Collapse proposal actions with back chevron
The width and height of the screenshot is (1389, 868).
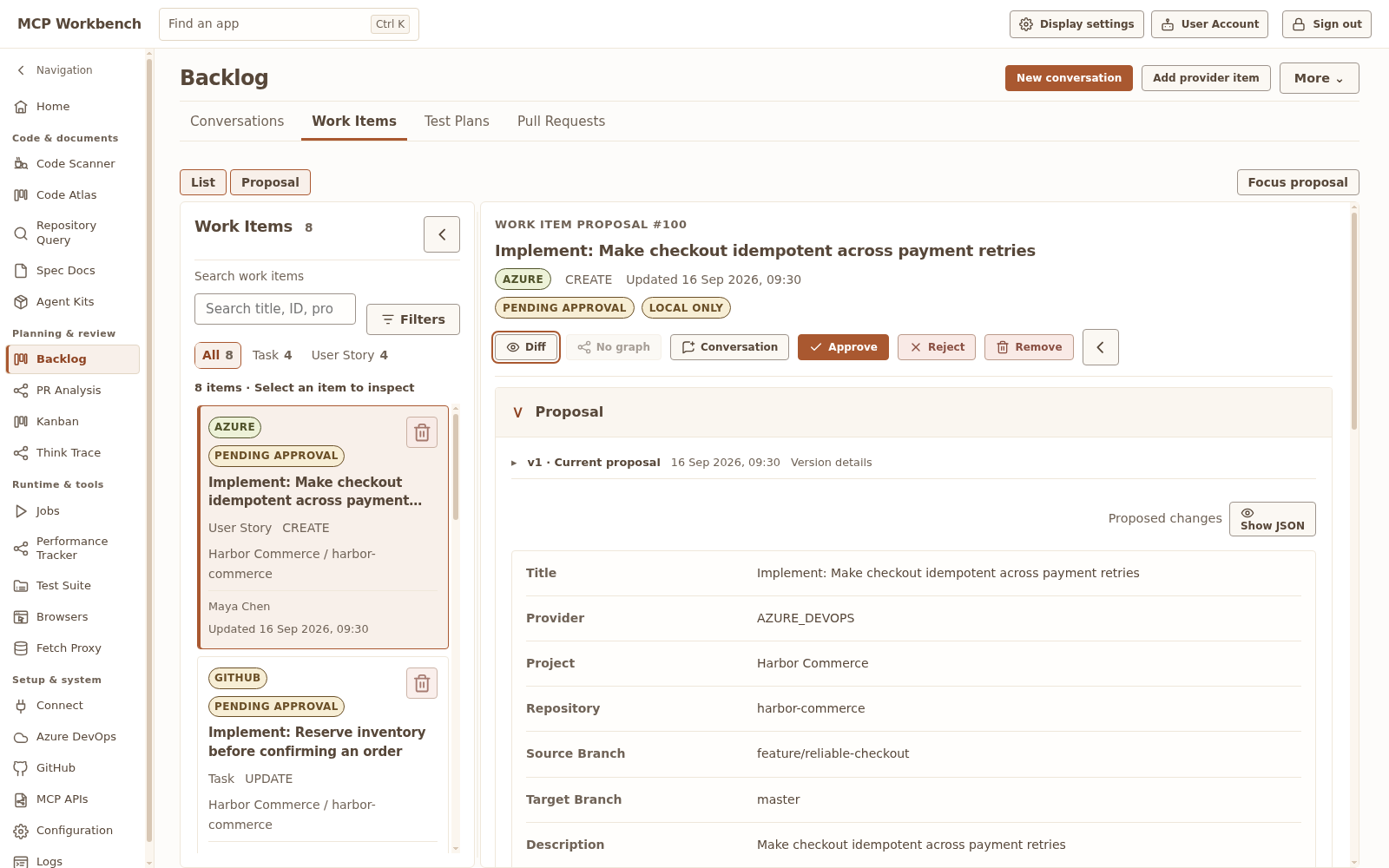[1101, 347]
